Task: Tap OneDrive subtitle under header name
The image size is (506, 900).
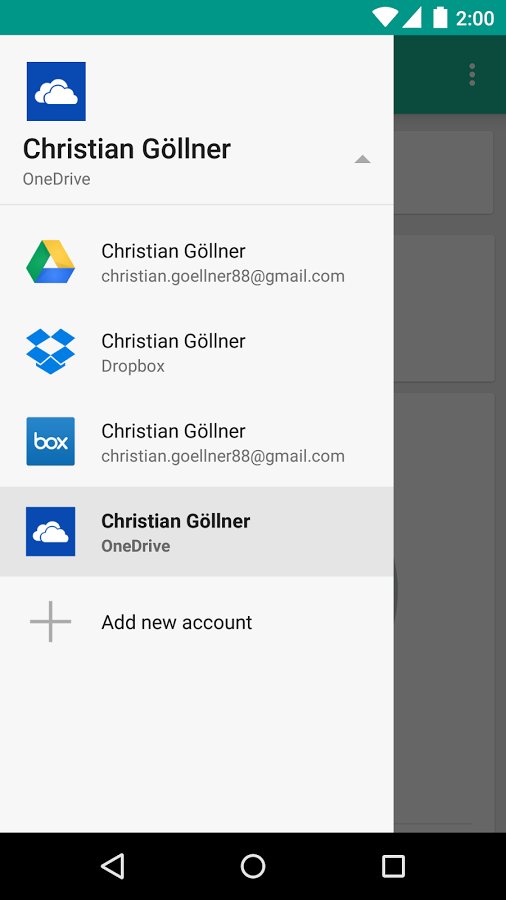Action: [x=56, y=179]
